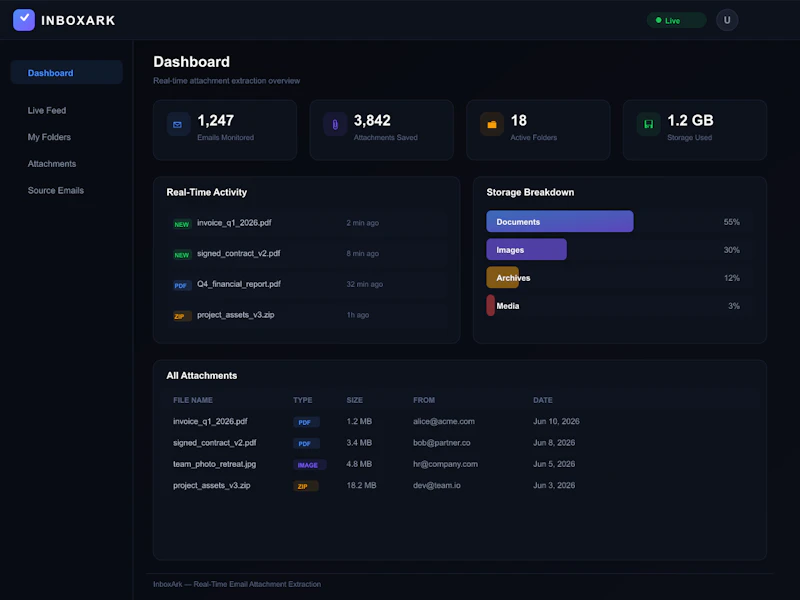Click the Archives storage bar
The height and width of the screenshot is (600, 800).
[503, 278]
